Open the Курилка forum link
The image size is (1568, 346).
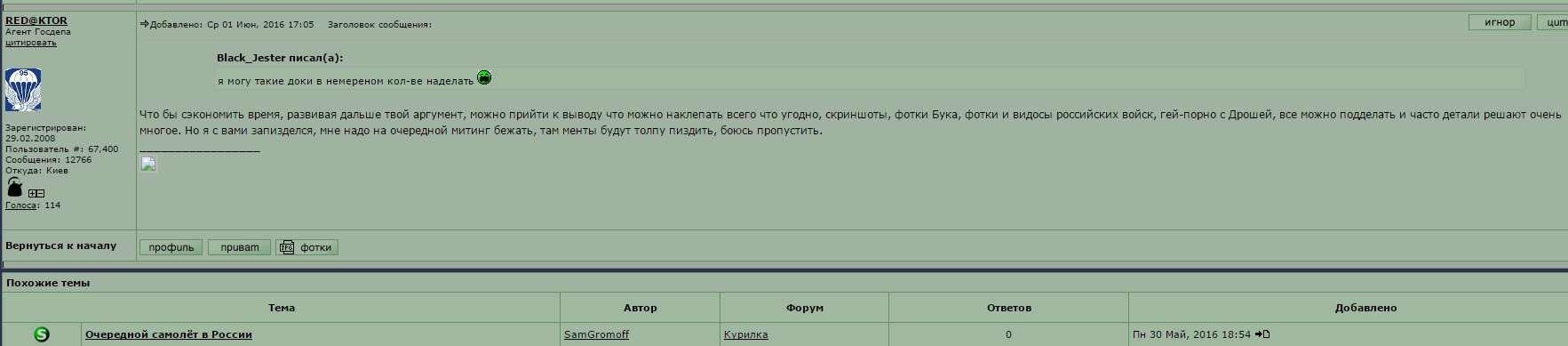(745, 334)
